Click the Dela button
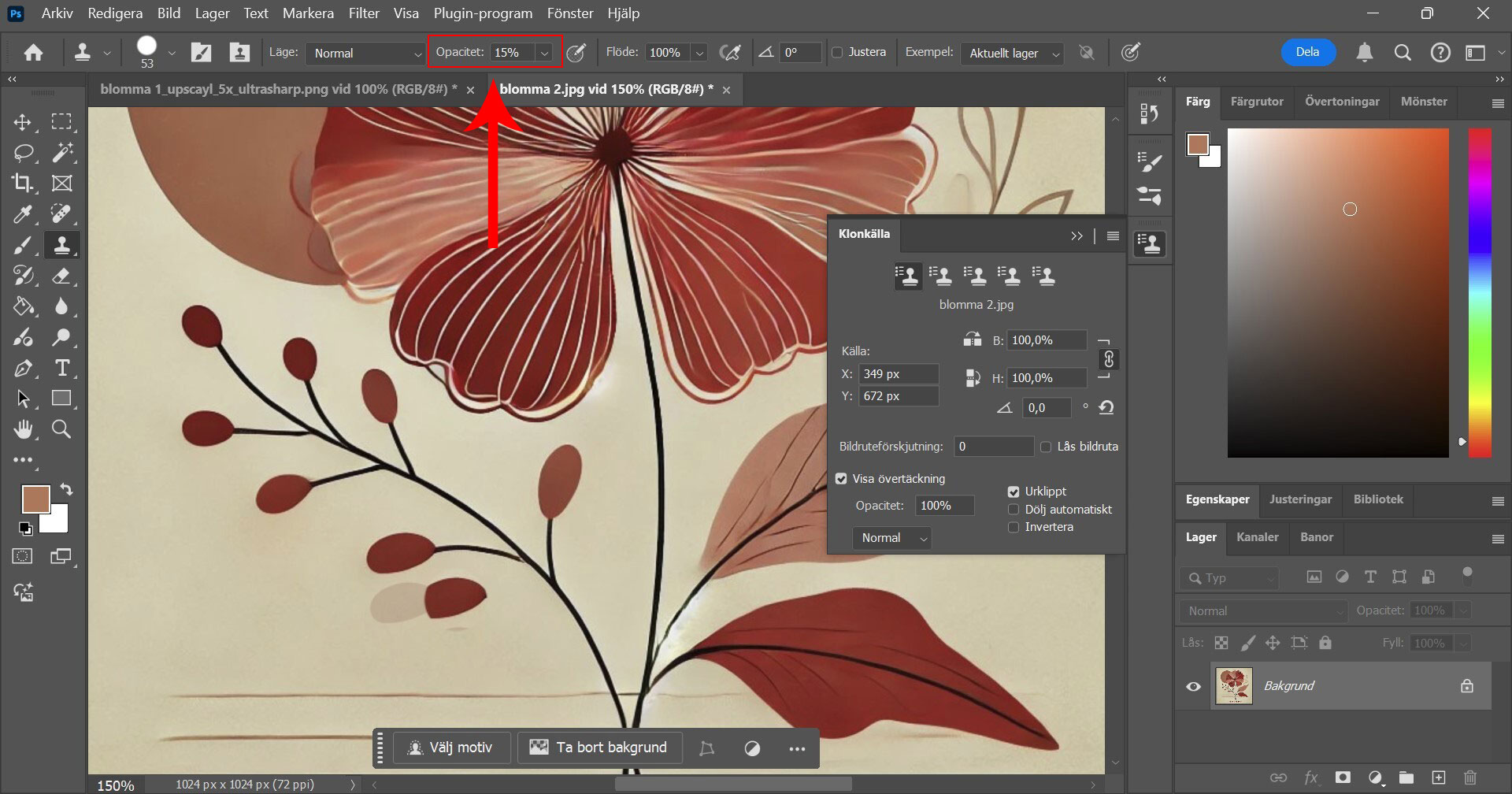The image size is (1512, 794). coord(1307,51)
